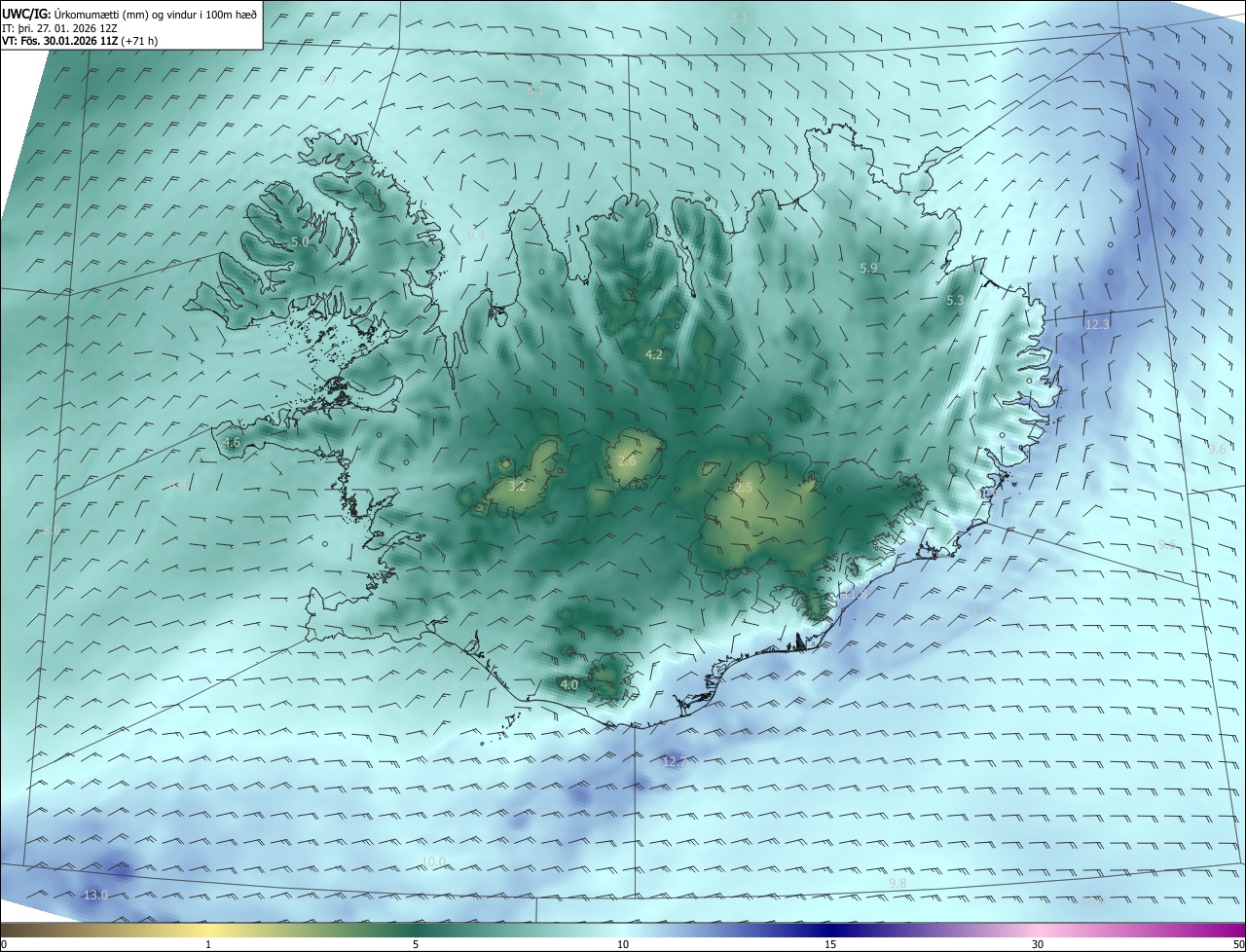The width and height of the screenshot is (1246, 952).
Task: Click the 10.0 value in the southern sea
Action: pos(434,861)
